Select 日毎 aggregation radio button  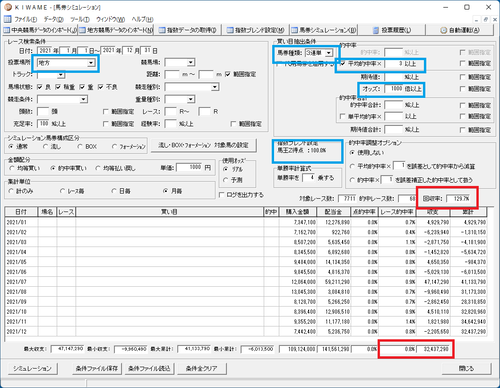[114, 191]
